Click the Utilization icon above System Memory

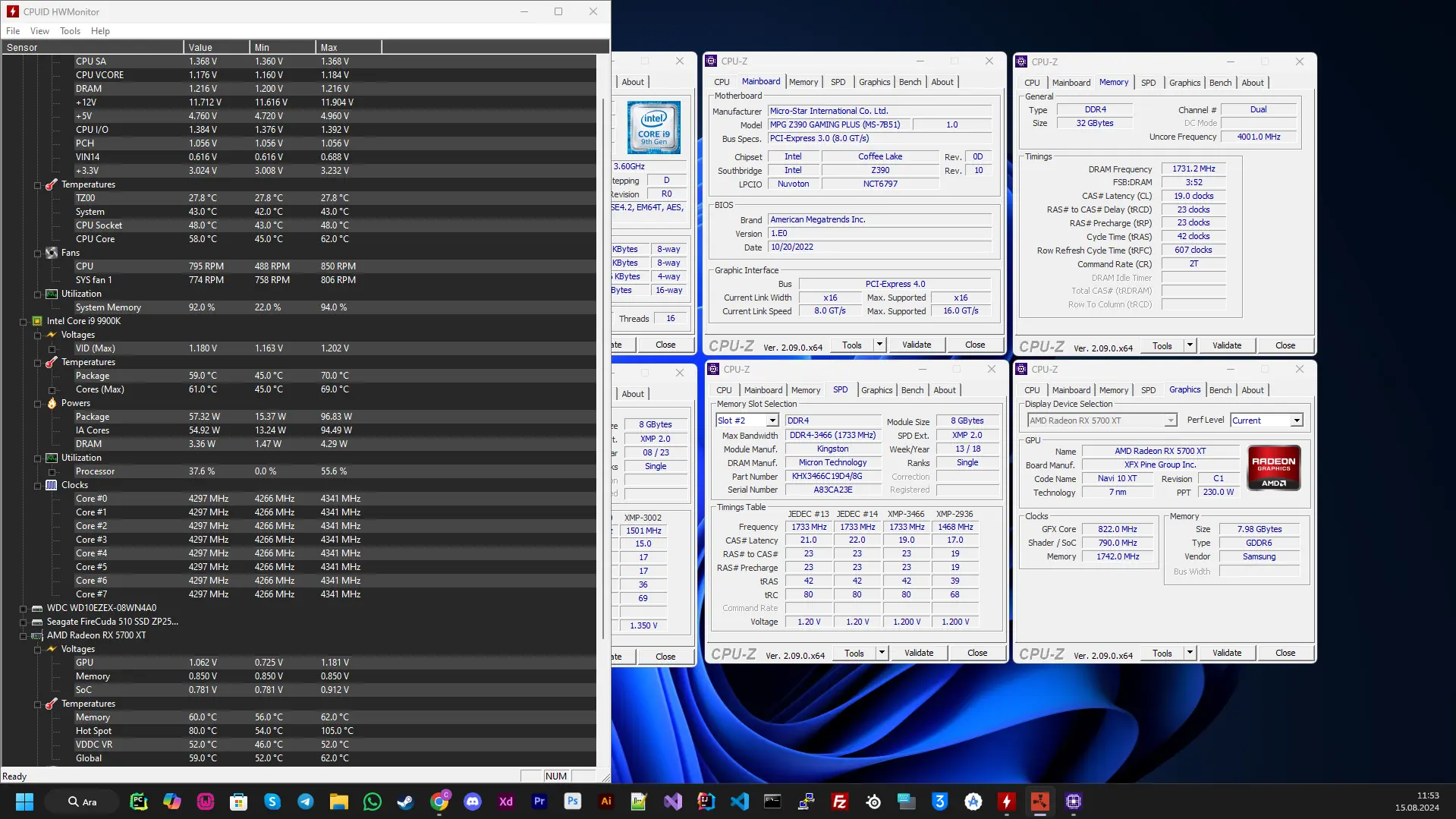[52, 294]
